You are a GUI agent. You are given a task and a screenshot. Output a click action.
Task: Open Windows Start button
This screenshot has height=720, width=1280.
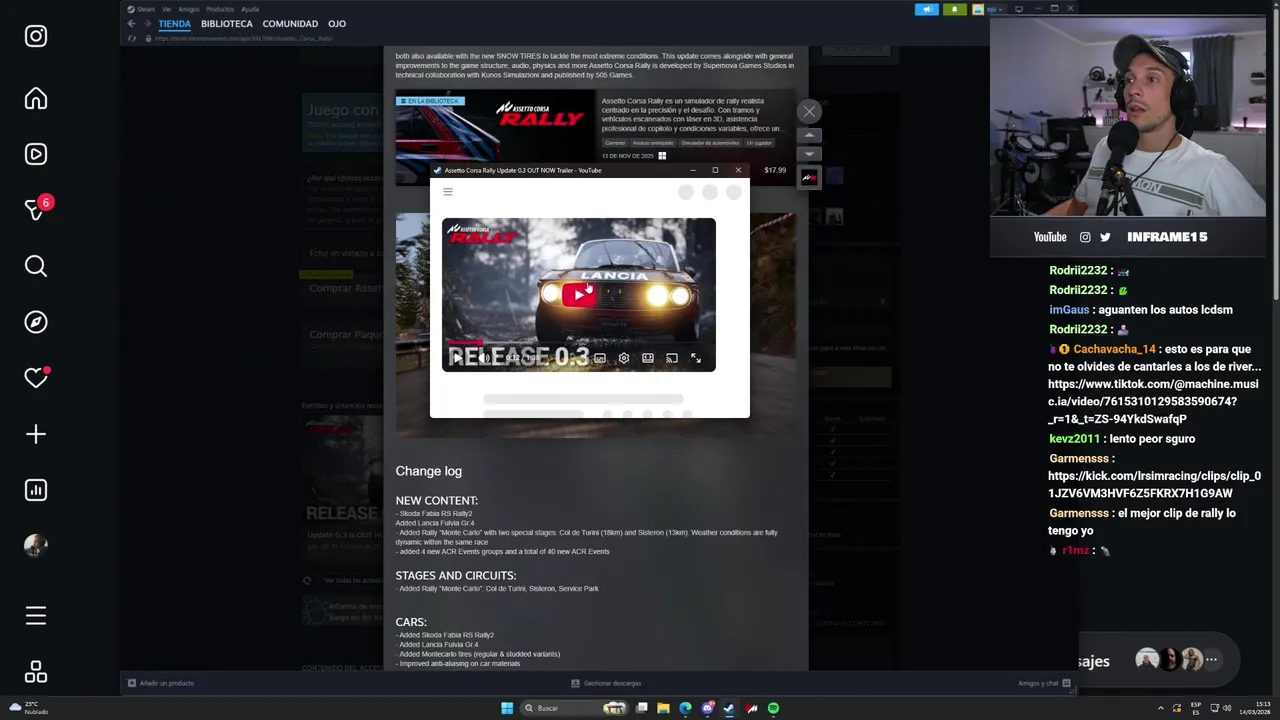507,708
